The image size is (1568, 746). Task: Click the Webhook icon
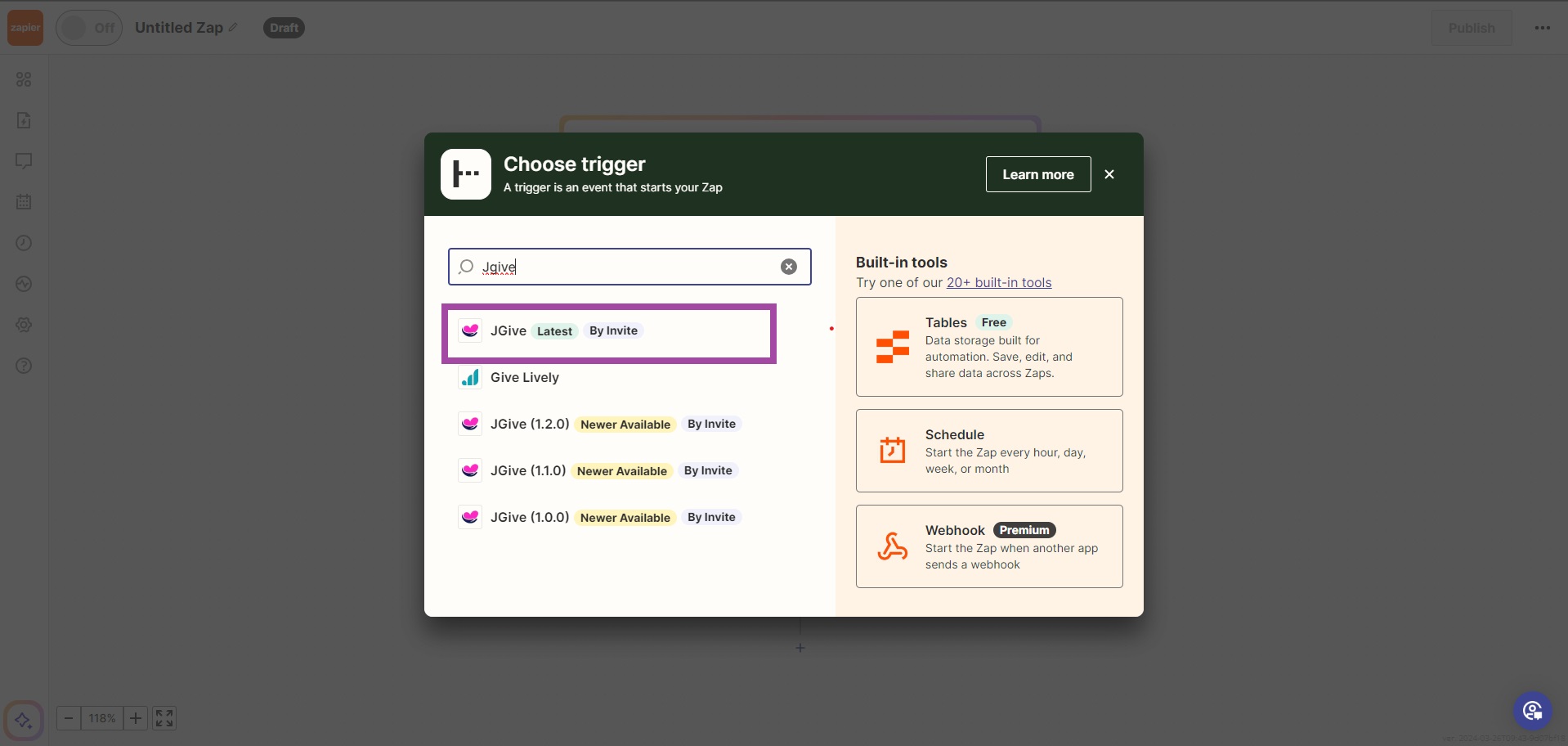point(893,546)
